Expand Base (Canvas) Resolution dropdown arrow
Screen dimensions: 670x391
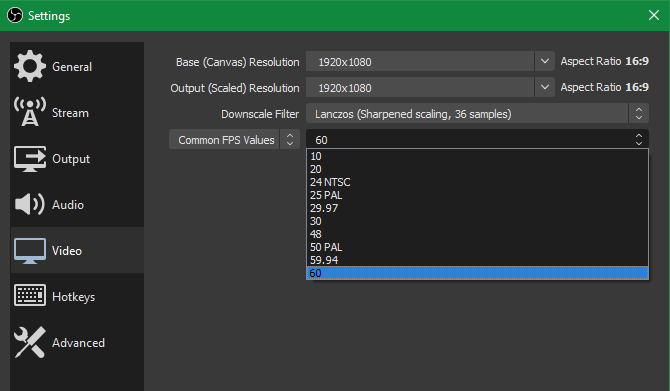coord(544,62)
